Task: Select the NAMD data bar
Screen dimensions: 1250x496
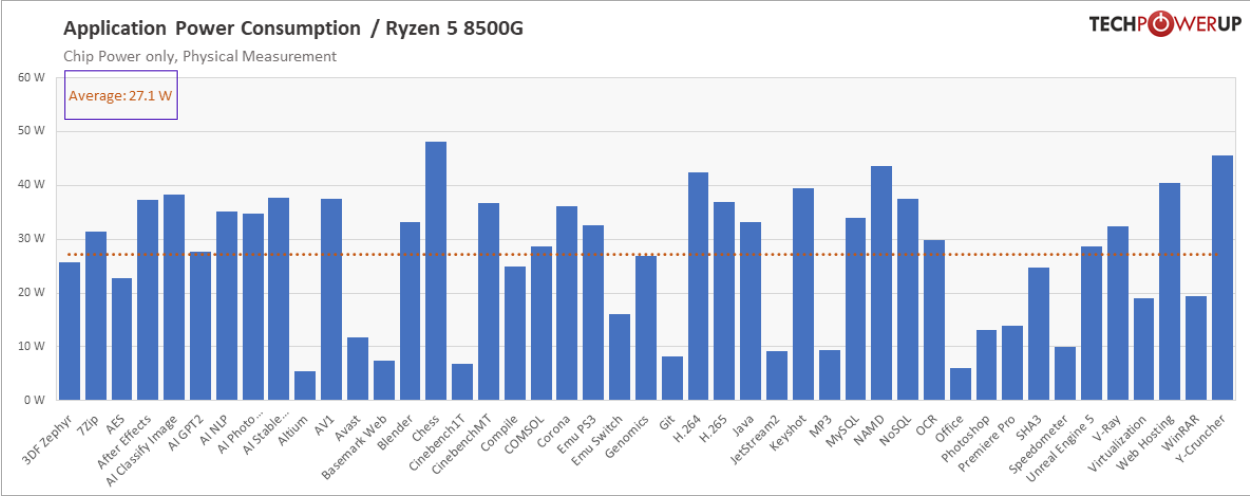Action: click(x=882, y=283)
